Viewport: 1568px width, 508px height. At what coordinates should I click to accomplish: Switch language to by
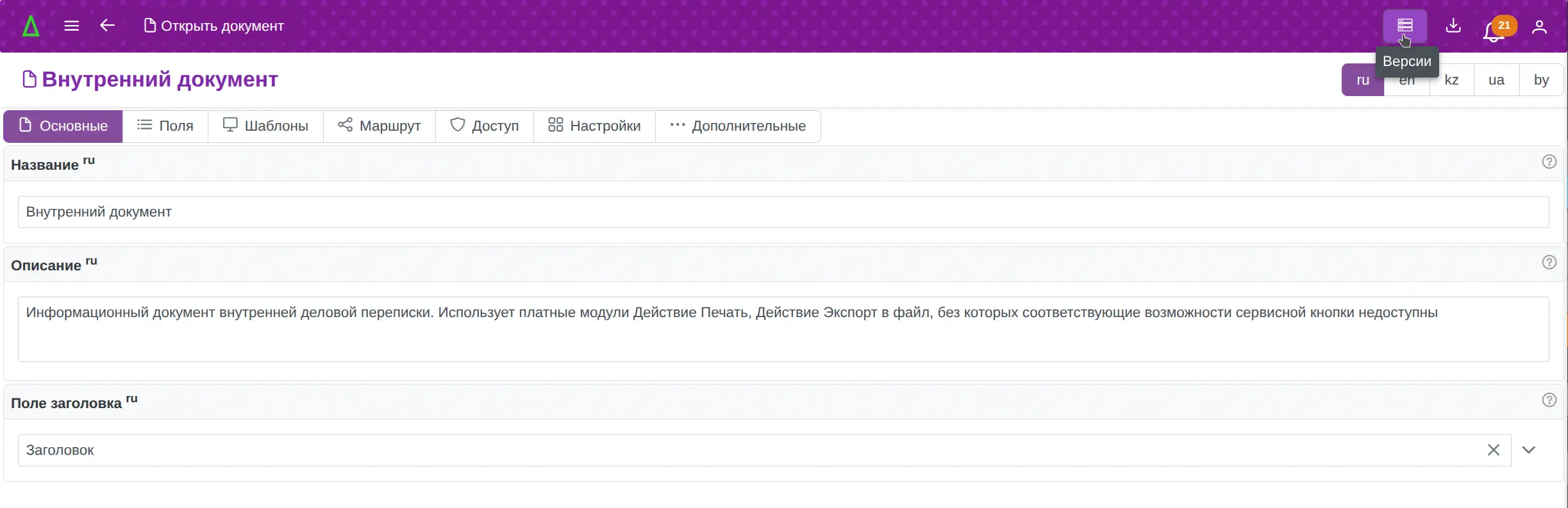[1541, 80]
